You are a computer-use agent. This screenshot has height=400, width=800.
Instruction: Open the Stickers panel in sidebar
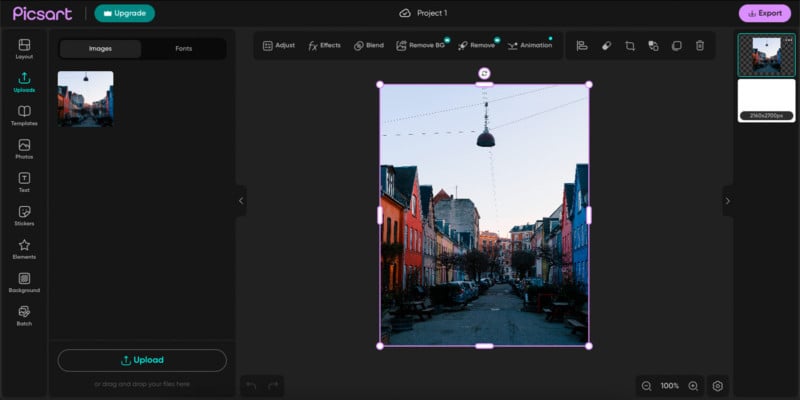coord(24,216)
